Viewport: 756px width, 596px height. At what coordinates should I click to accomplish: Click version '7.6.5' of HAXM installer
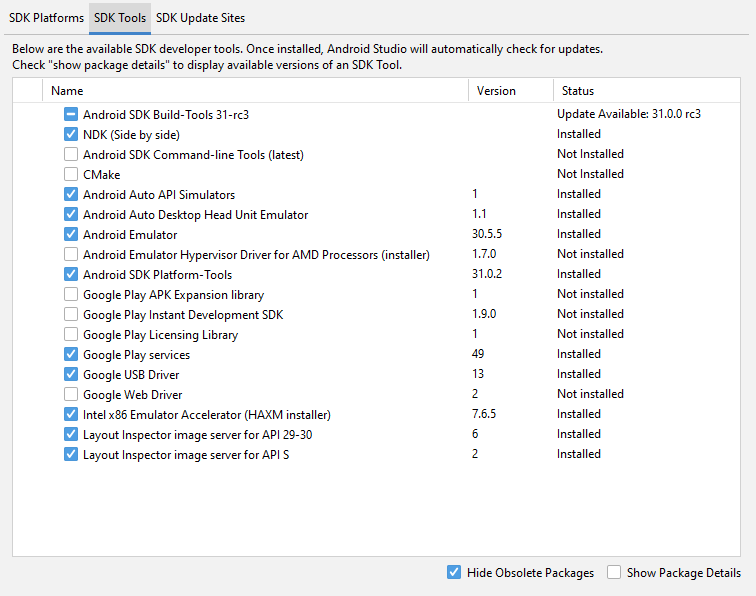484,414
